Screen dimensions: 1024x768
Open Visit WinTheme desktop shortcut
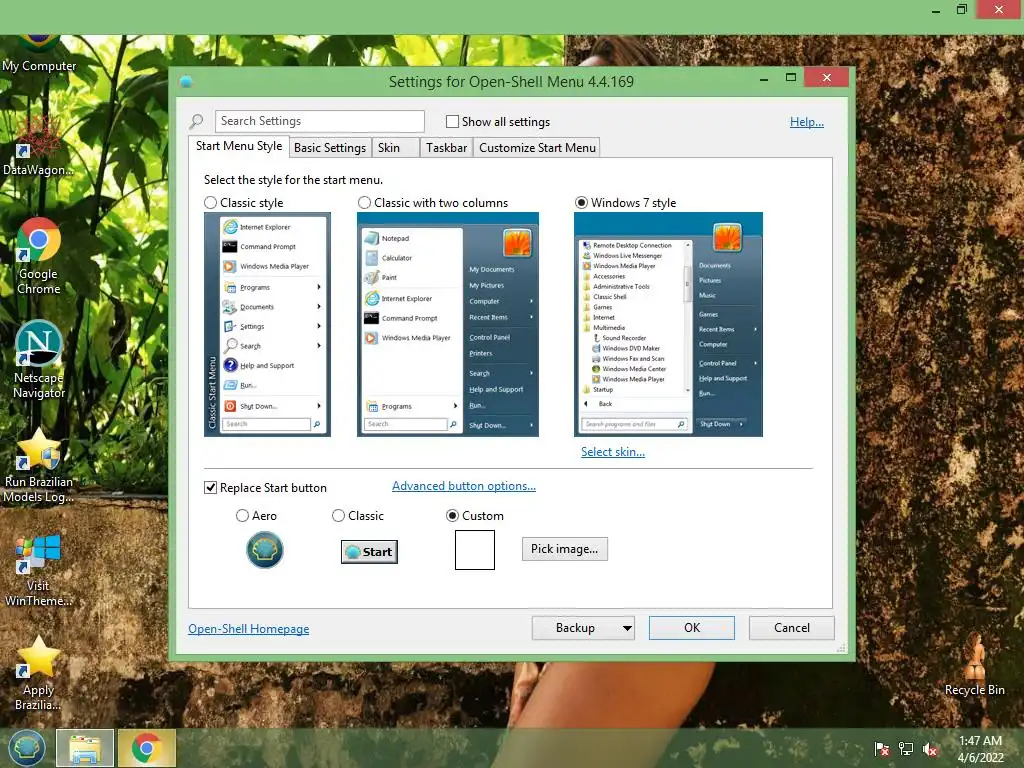tap(39, 570)
